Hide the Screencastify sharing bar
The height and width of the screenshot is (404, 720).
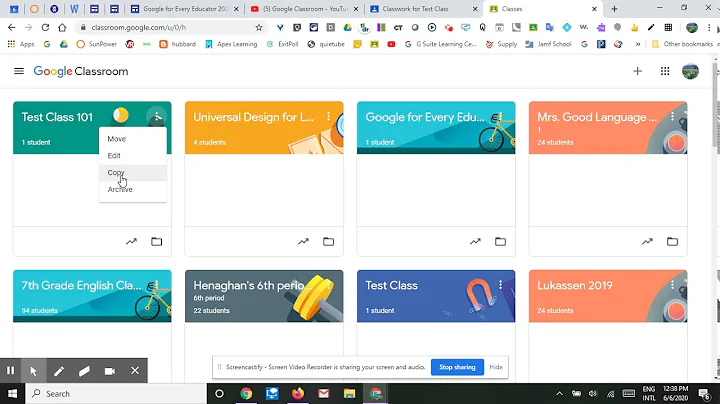pyautogui.click(x=496, y=367)
